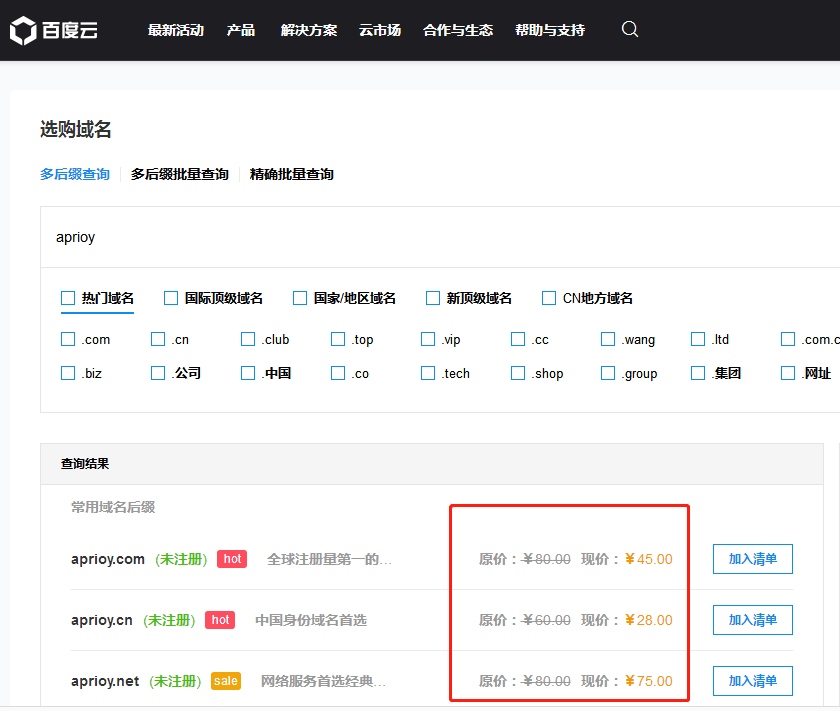Check the 热门域名 category checkbox
This screenshot has height=711, width=840.
pyautogui.click(x=68, y=298)
